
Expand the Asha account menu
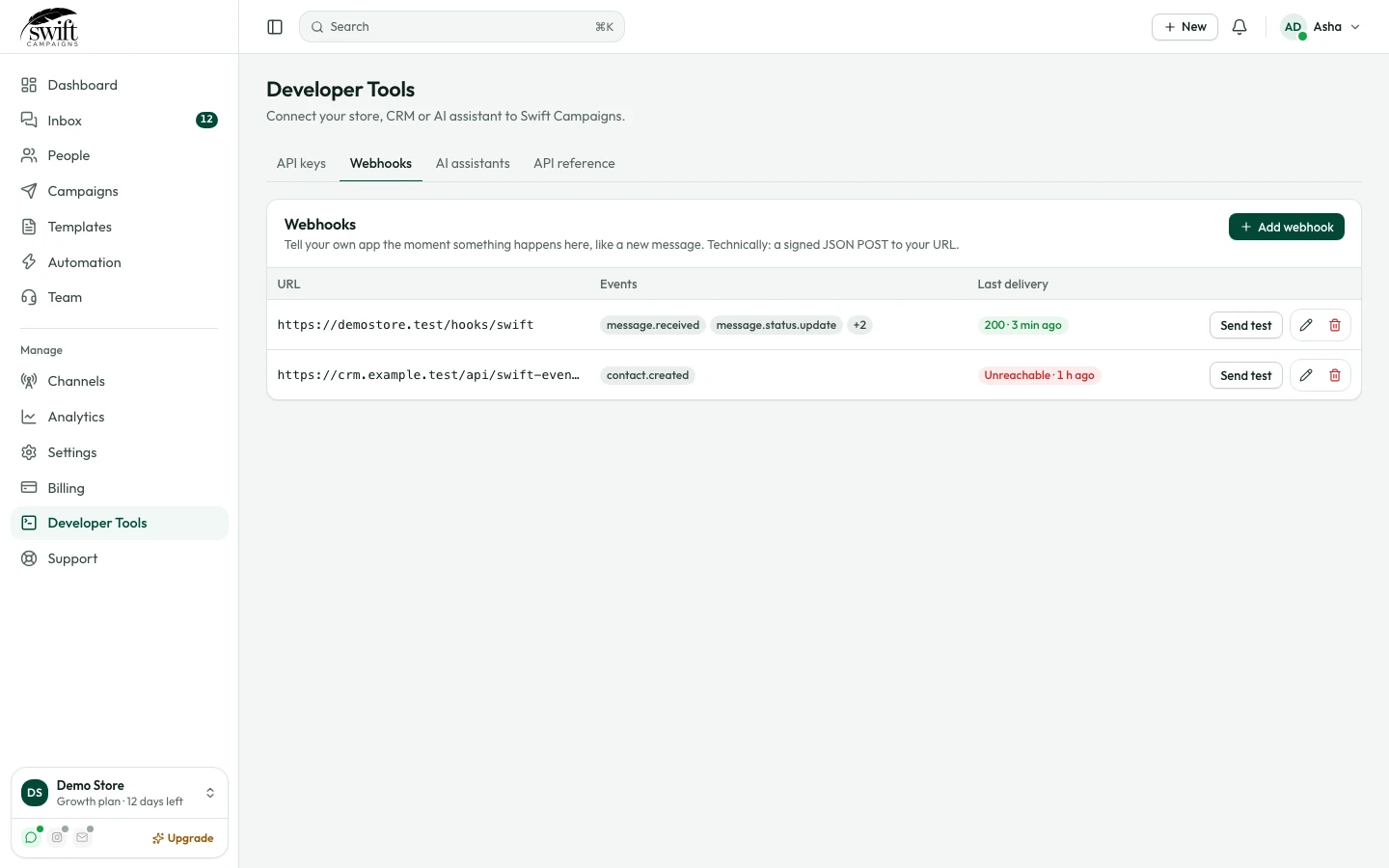1321,27
